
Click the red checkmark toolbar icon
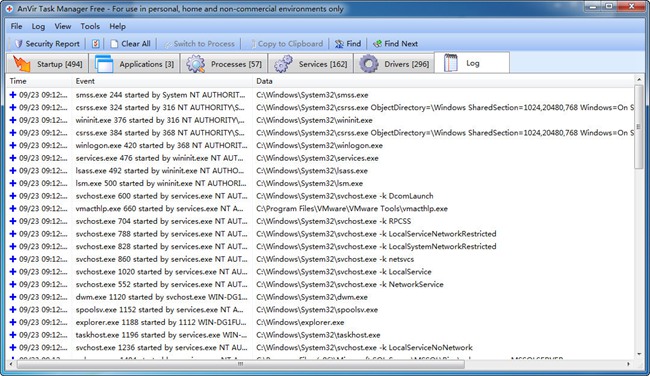pyautogui.click(x=95, y=44)
